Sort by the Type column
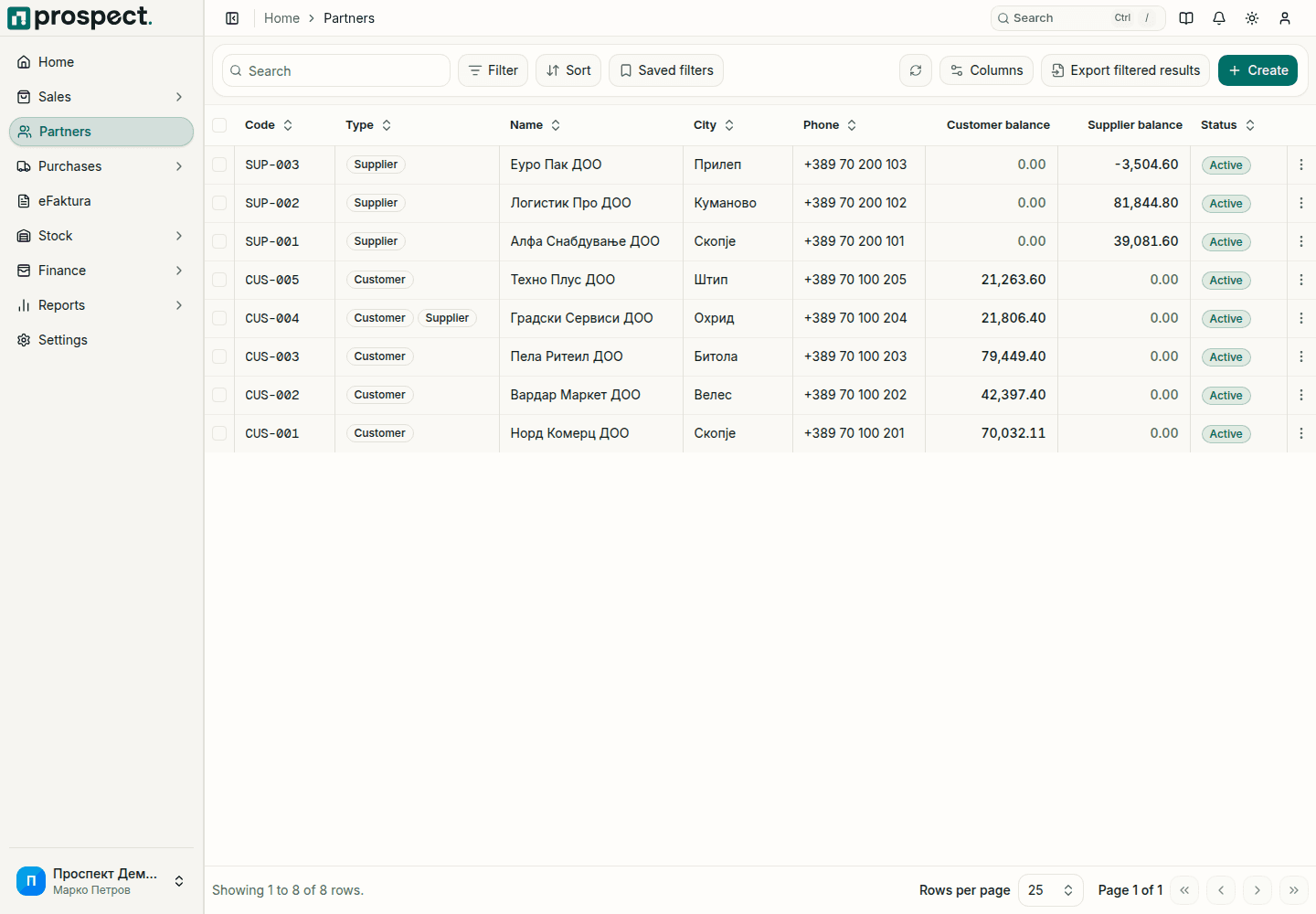 [368, 125]
